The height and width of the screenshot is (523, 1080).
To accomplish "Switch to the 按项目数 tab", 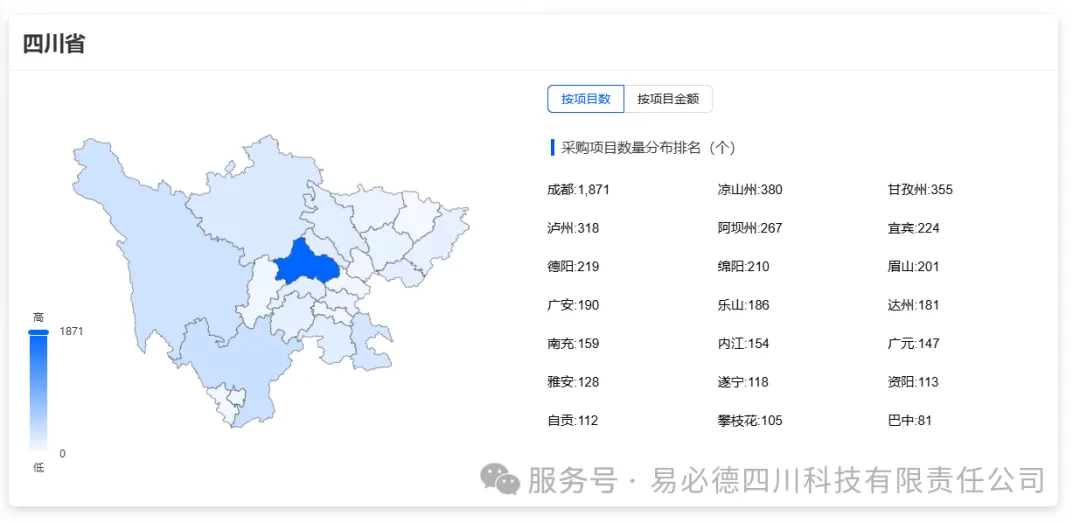I will coord(585,99).
